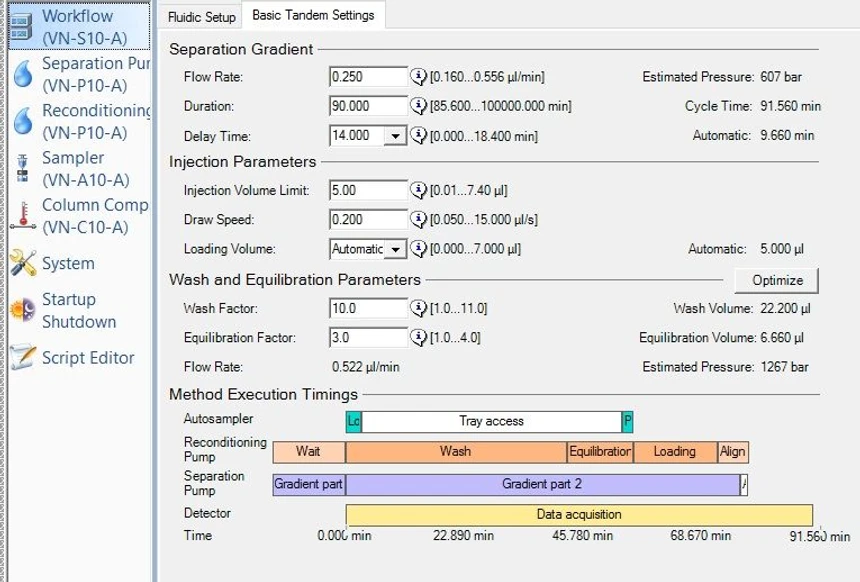This screenshot has width=860, height=582.
Task: Switch to the Basic Tandem Settings tab
Action: point(312,16)
